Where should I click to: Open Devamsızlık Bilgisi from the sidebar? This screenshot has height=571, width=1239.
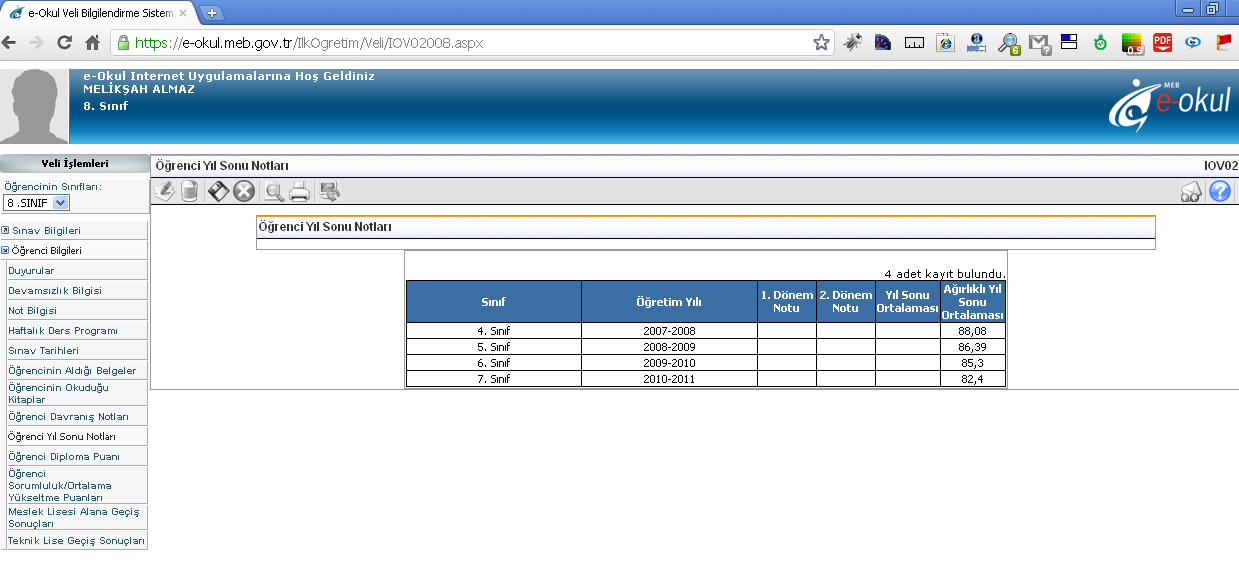point(55,291)
